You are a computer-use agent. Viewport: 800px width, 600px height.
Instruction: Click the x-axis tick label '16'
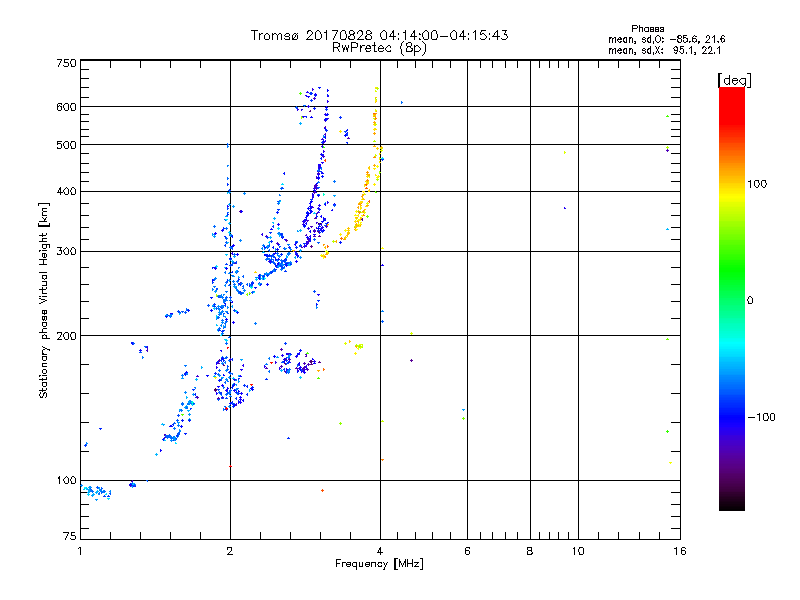pos(680,551)
